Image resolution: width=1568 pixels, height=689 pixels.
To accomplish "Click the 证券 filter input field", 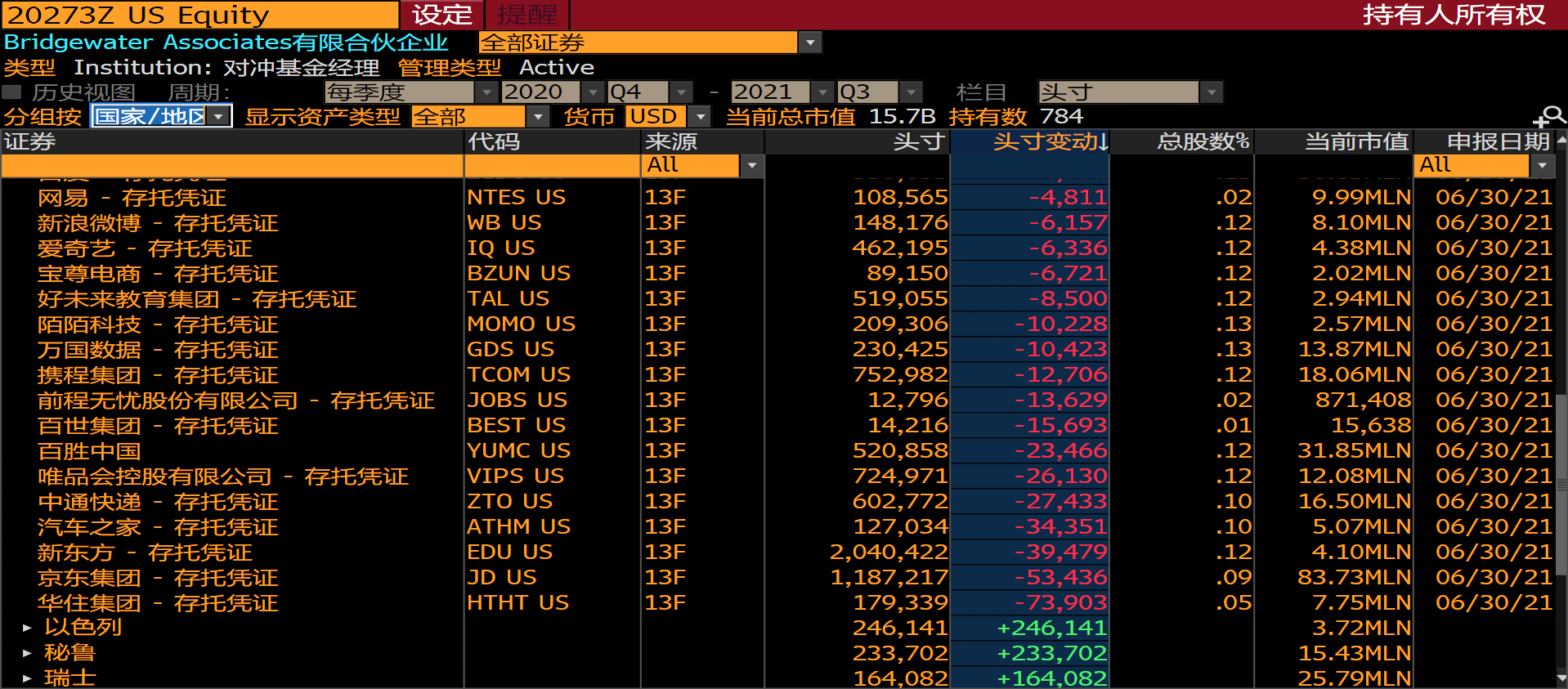I will point(232,166).
